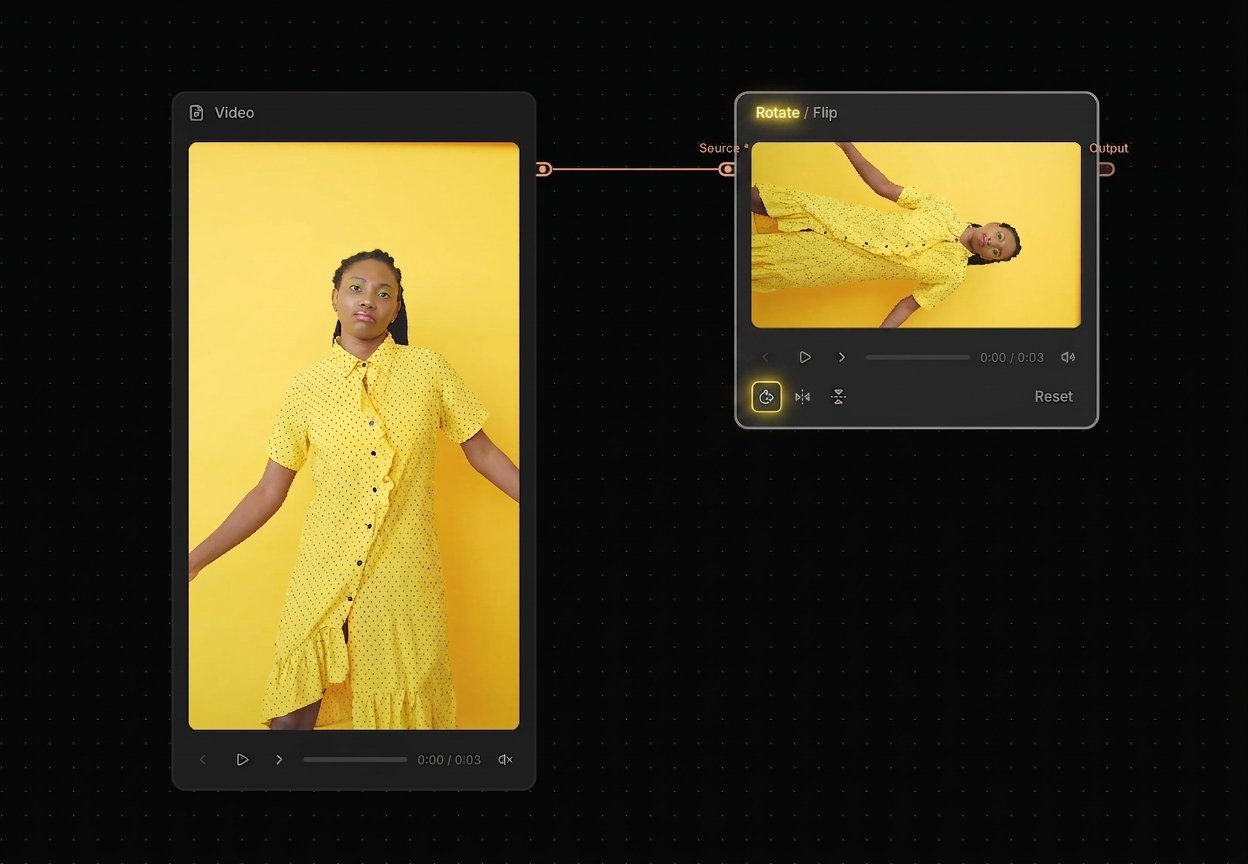Step to the previous frame in the Rotate/Flip node

pos(766,357)
